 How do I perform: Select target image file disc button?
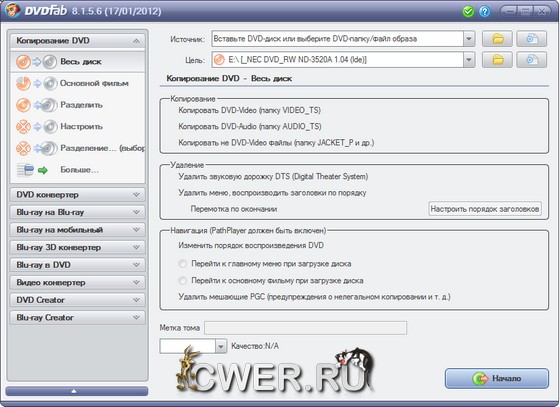click(x=531, y=60)
